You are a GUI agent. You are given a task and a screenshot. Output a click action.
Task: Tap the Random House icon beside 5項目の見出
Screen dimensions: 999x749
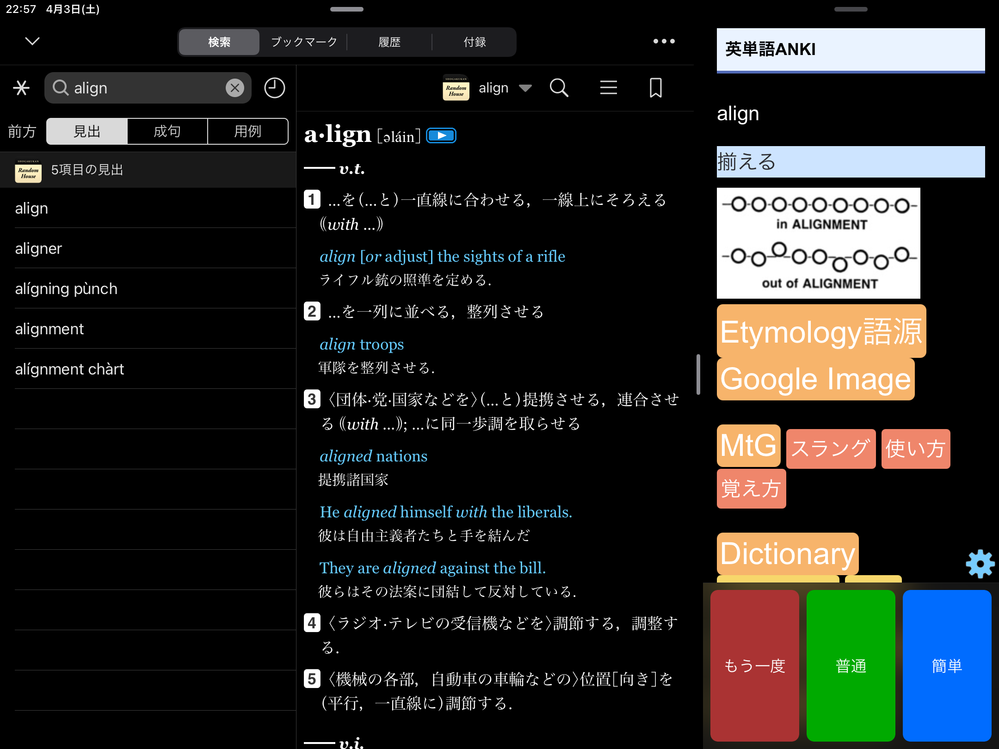click(x=28, y=171)
